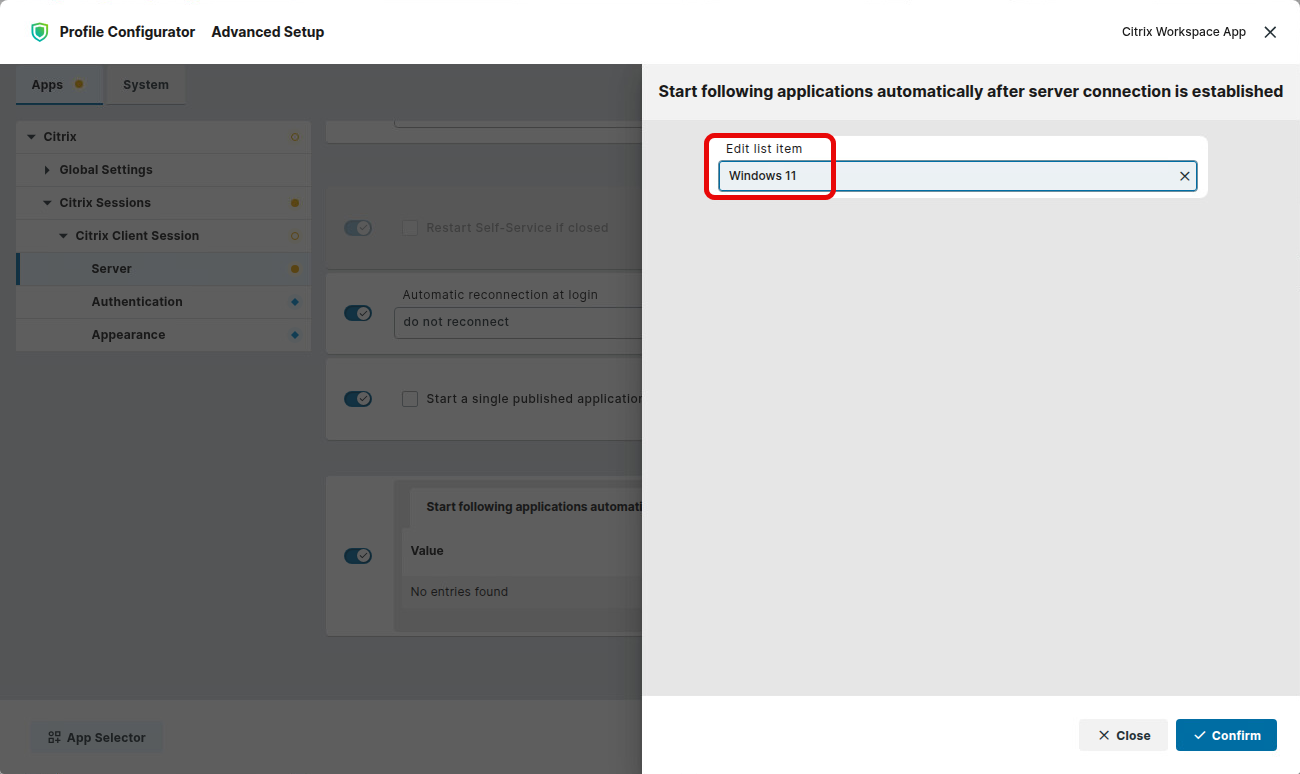
Task: Click the blue diamond indicator next to Appearance
Action: coord(294,335)
